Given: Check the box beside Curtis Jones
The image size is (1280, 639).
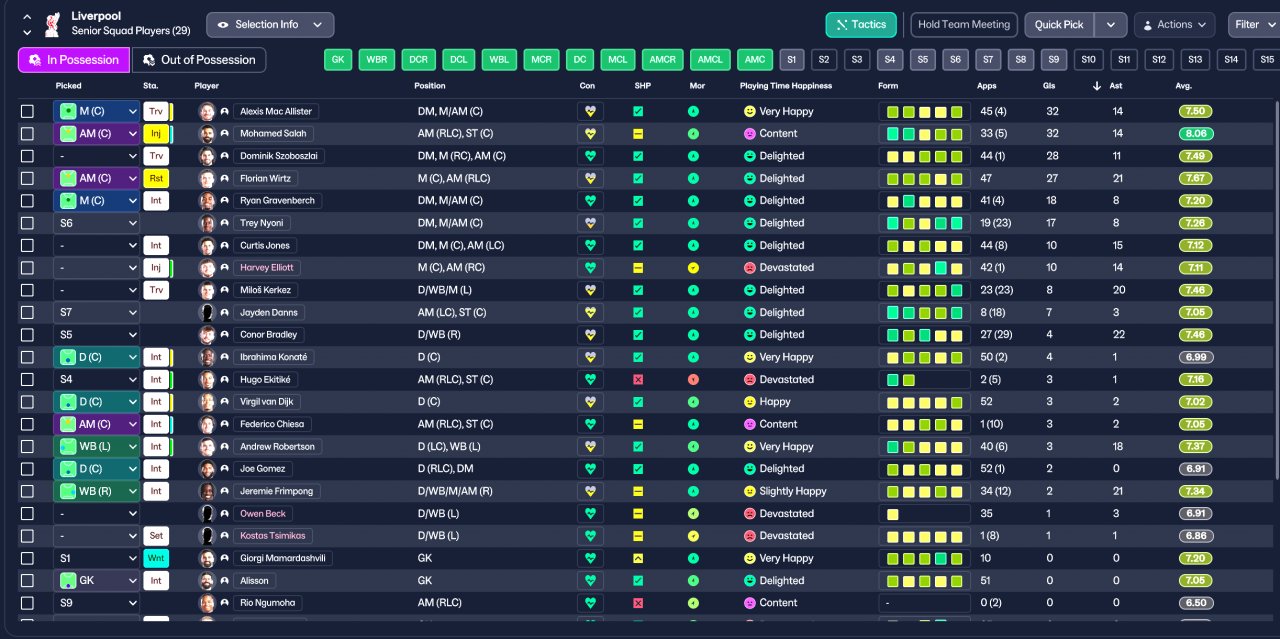Looking at the screenshot, I should (27, 245).
